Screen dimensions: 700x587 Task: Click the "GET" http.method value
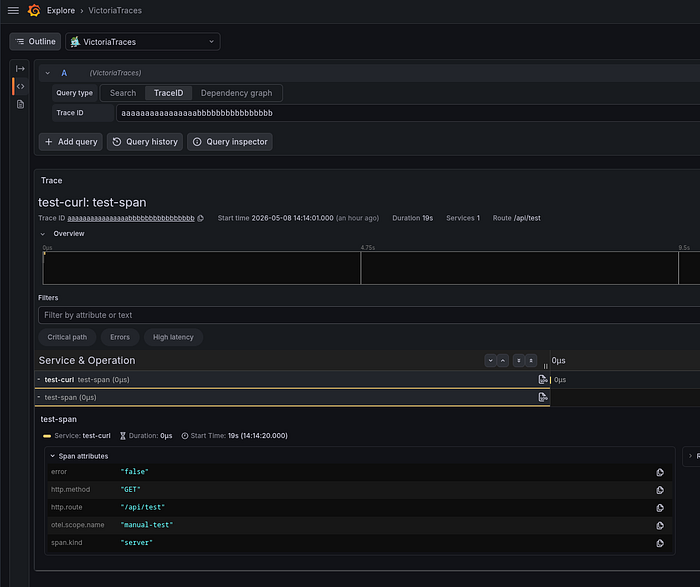pos(130,490)
